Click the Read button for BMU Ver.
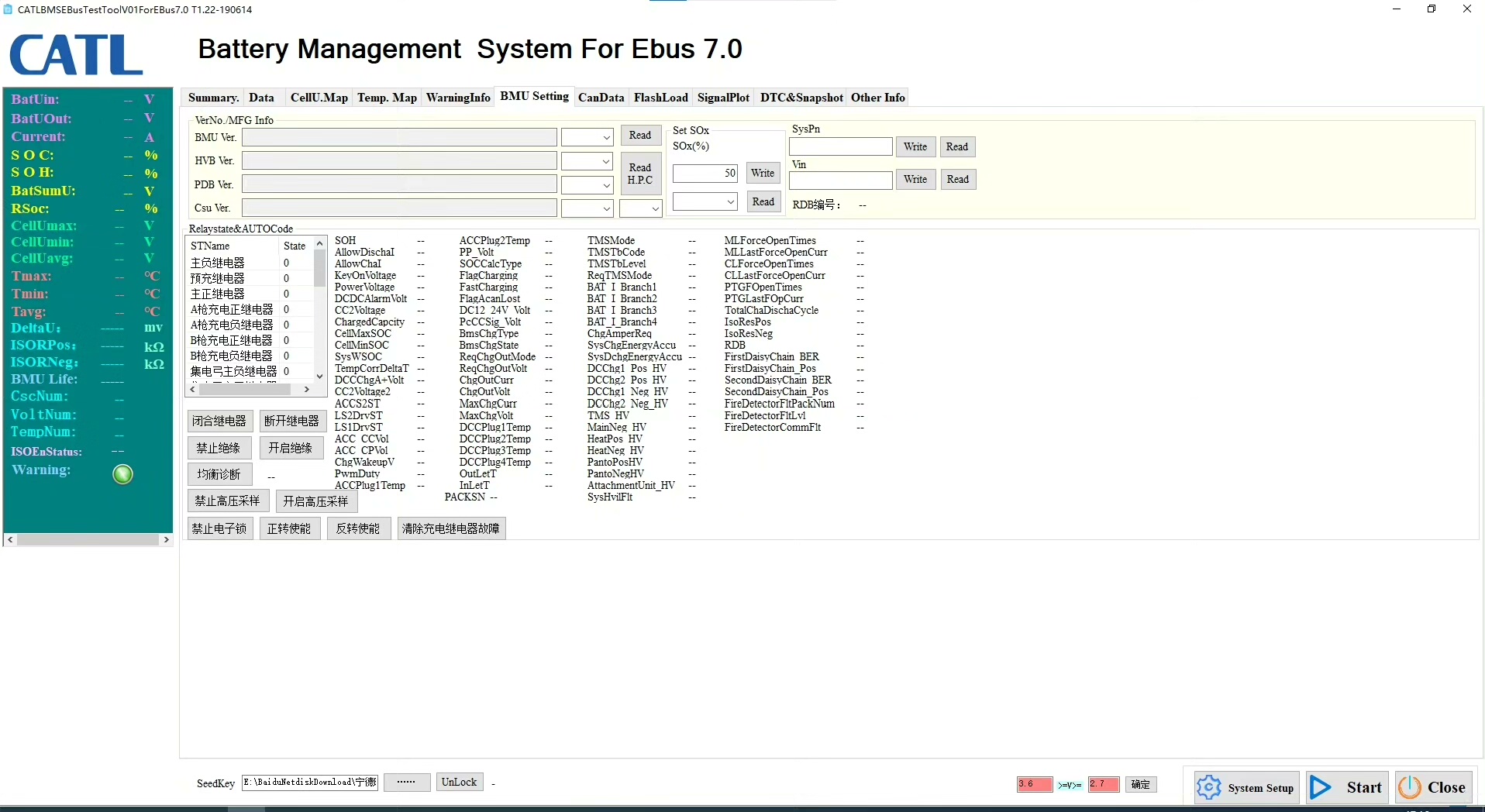 tap(640, 136)
